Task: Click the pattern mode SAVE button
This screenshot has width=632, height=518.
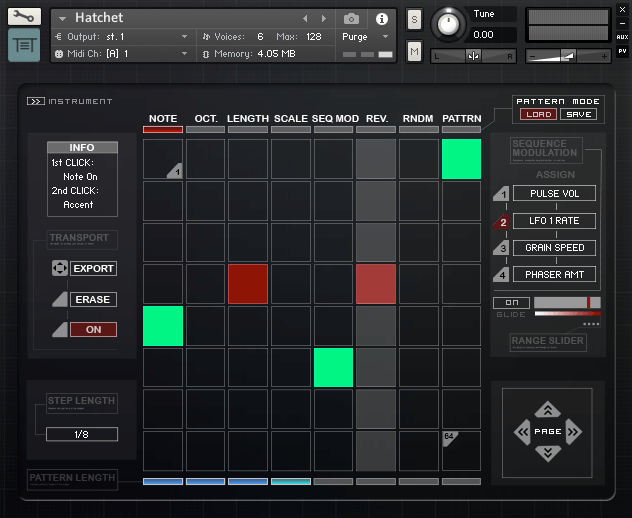Action: [x=577, y=114]
